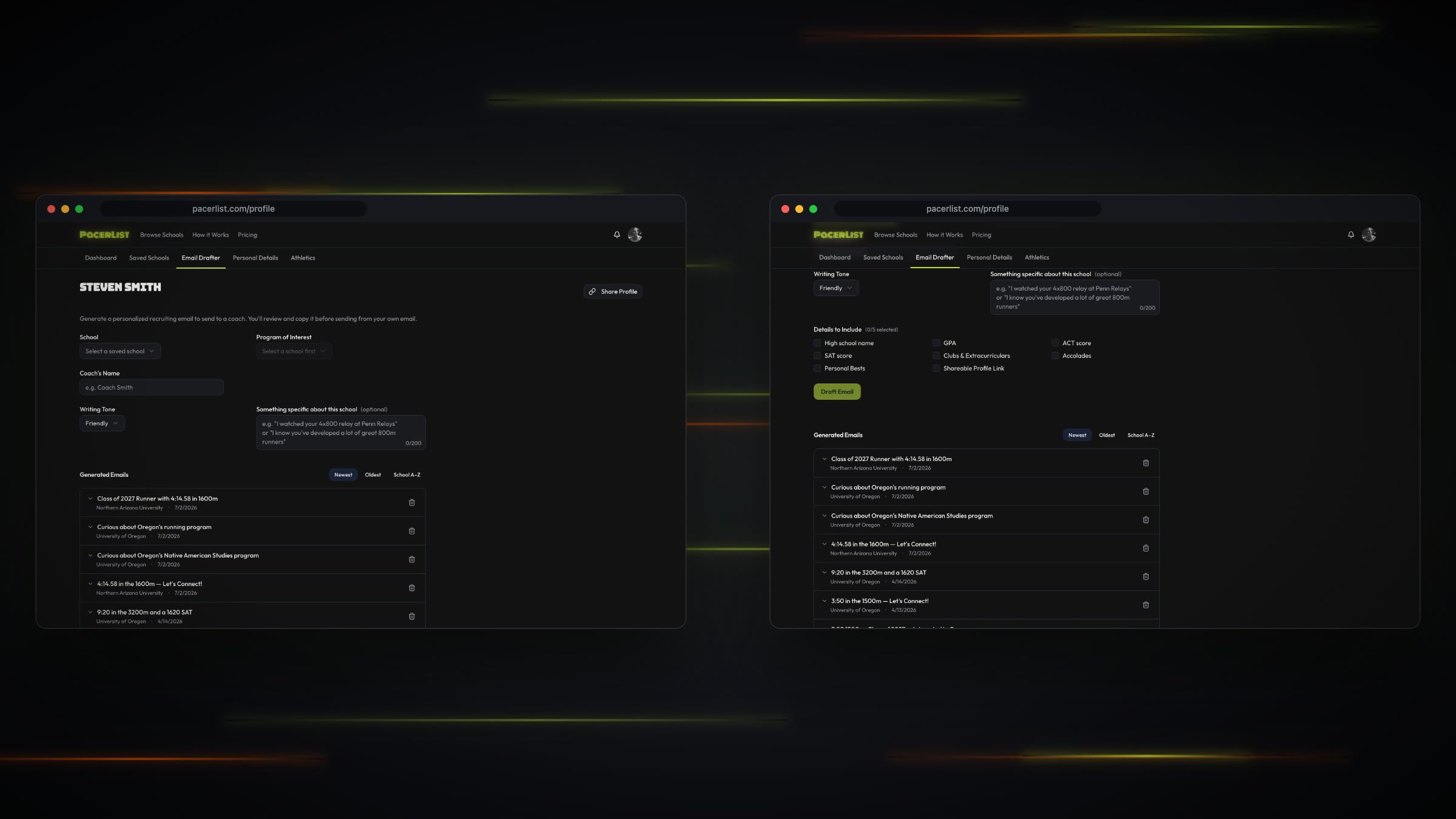The width and height of the screenshot is (1456, 819).
Task: Open Pricing link in right window
Action: (982, 235)
